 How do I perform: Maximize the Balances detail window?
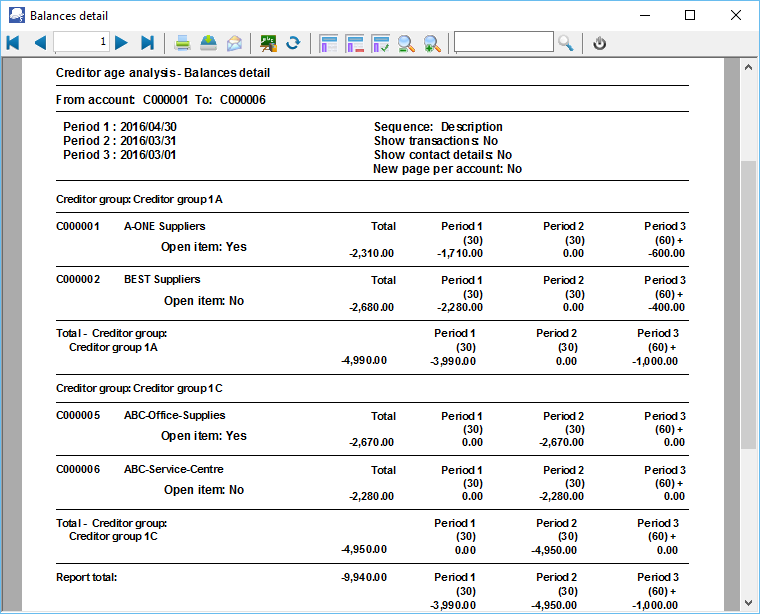[690, 15]
